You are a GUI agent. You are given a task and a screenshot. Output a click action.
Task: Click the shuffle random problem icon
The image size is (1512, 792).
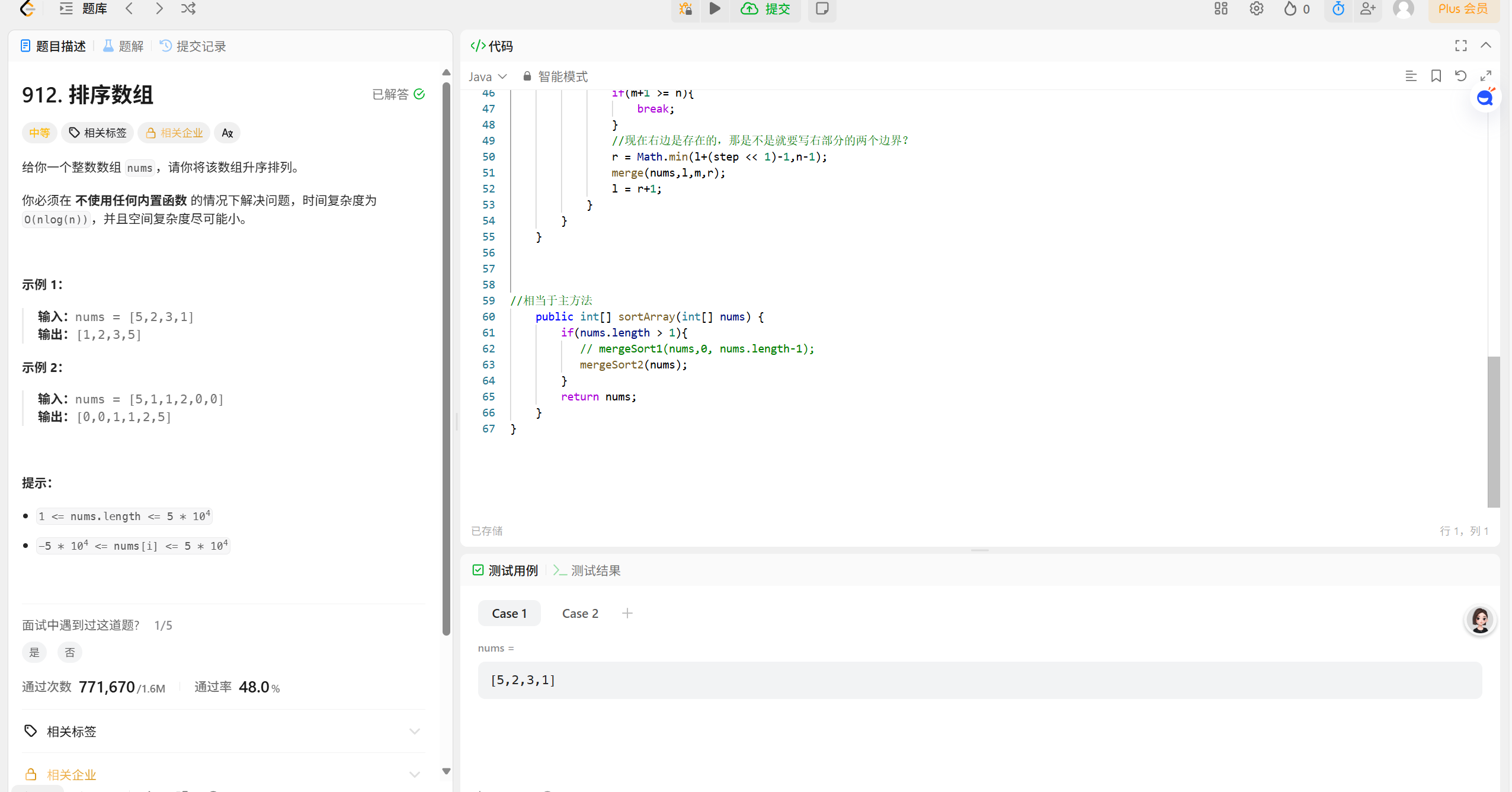point(188,8)
